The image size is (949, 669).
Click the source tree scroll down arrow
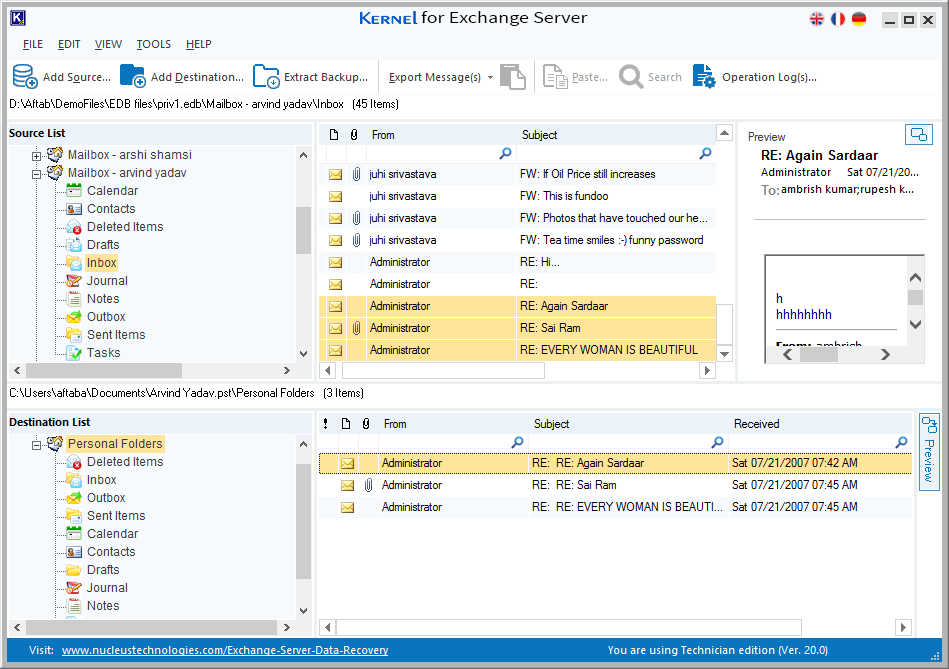(303, 354)
